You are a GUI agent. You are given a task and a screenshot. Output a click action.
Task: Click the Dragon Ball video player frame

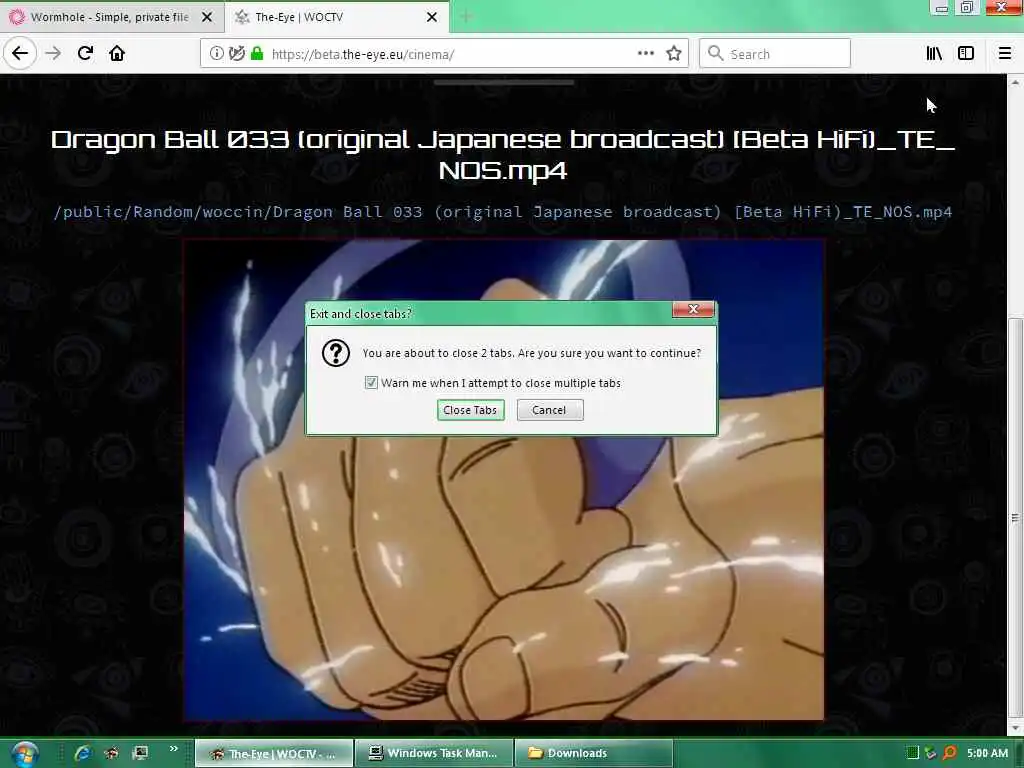coord(503,480)
